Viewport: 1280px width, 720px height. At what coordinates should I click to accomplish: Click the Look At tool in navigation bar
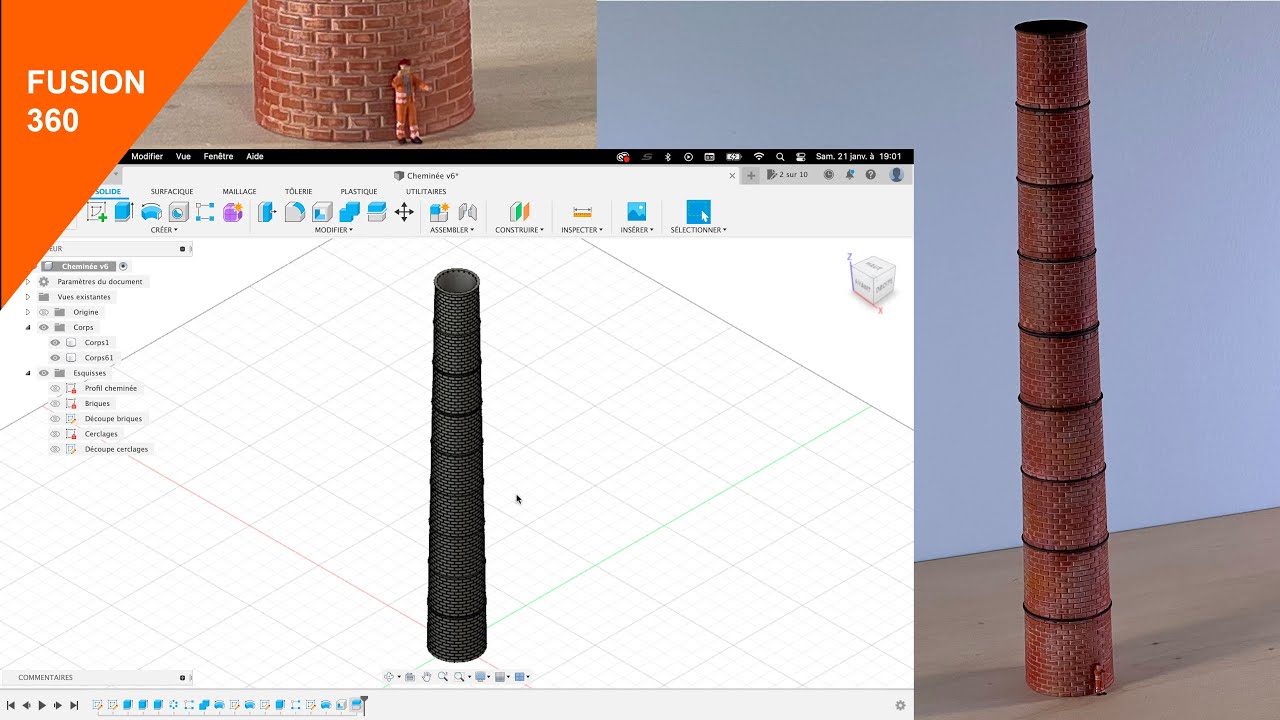point(410,677)
